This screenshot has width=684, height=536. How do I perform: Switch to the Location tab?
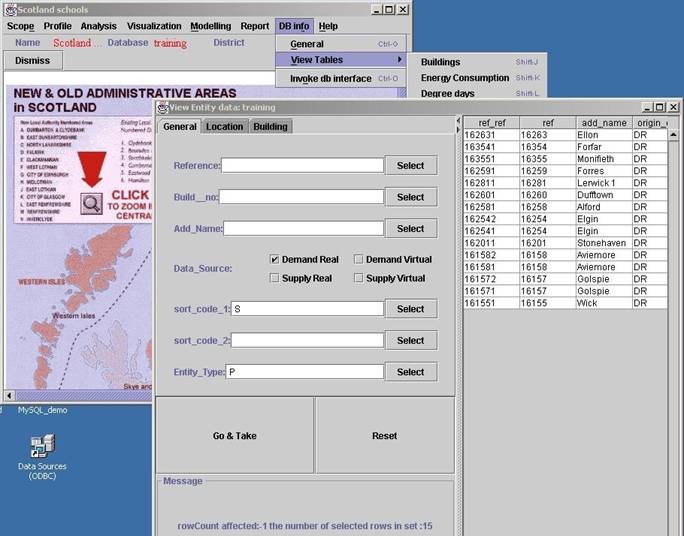click(224, 126)
